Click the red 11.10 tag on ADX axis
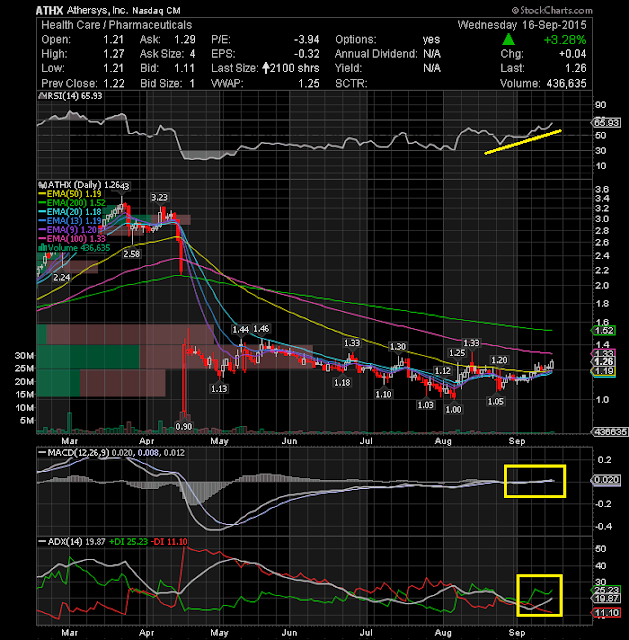This screenshot has height=640, width=629. point(606,613)
